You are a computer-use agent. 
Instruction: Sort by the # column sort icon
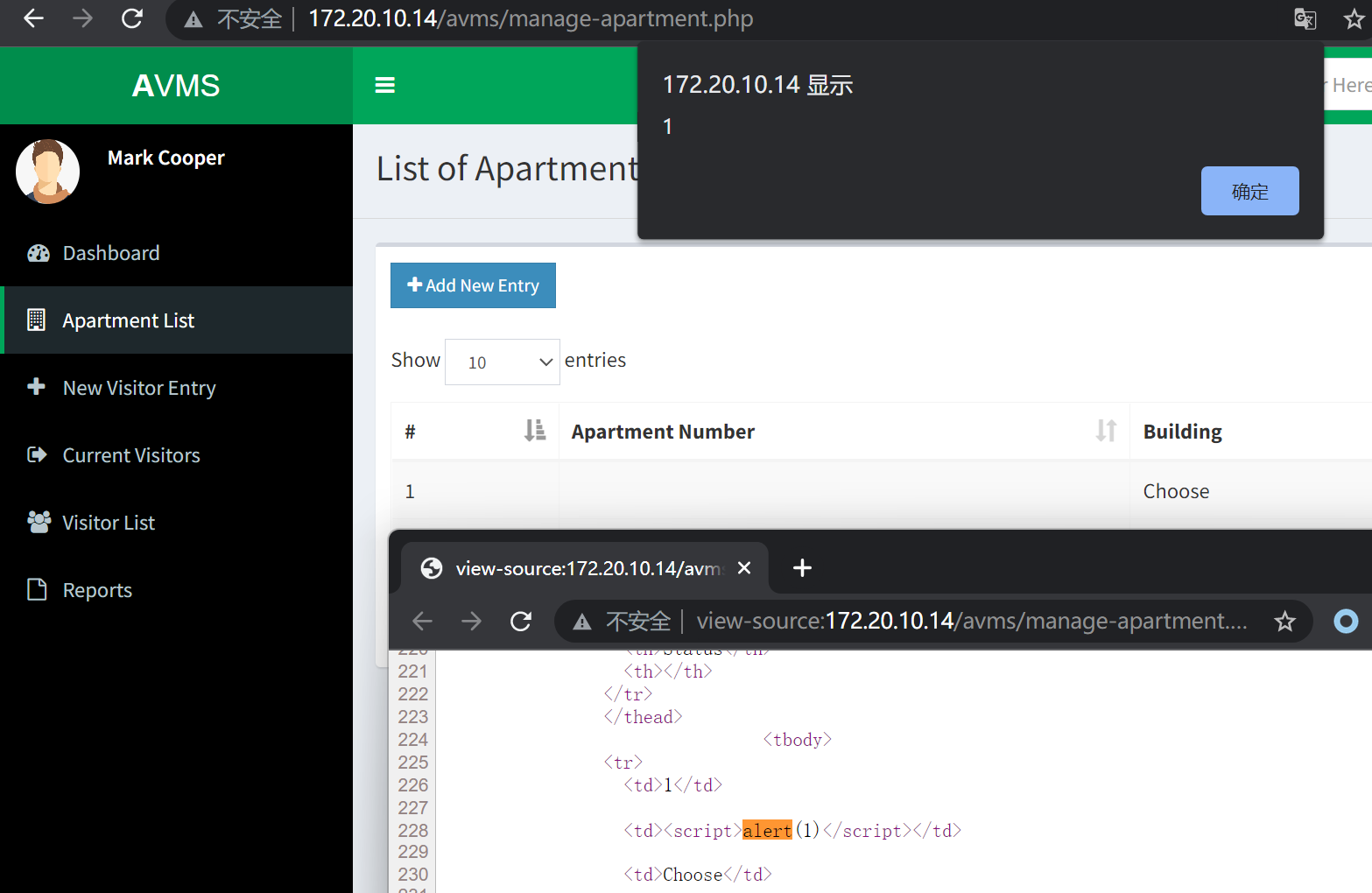coord(535,430)
